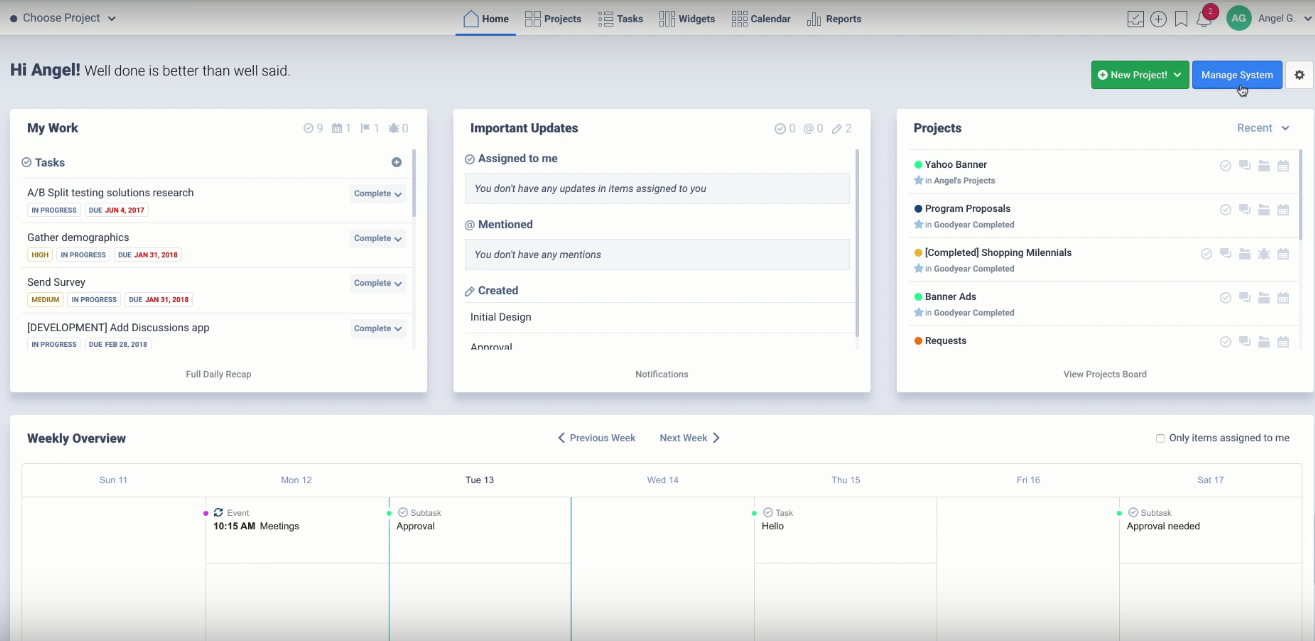Open Banner Ads files folder icon
This screenshot has height=641, width=1315.
(x=1264, y=298)
